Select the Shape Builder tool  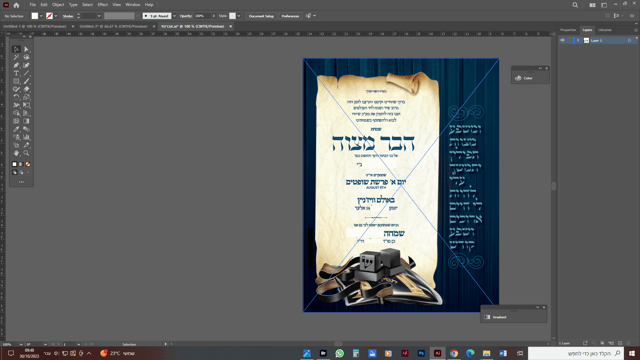tap(16, 113)
